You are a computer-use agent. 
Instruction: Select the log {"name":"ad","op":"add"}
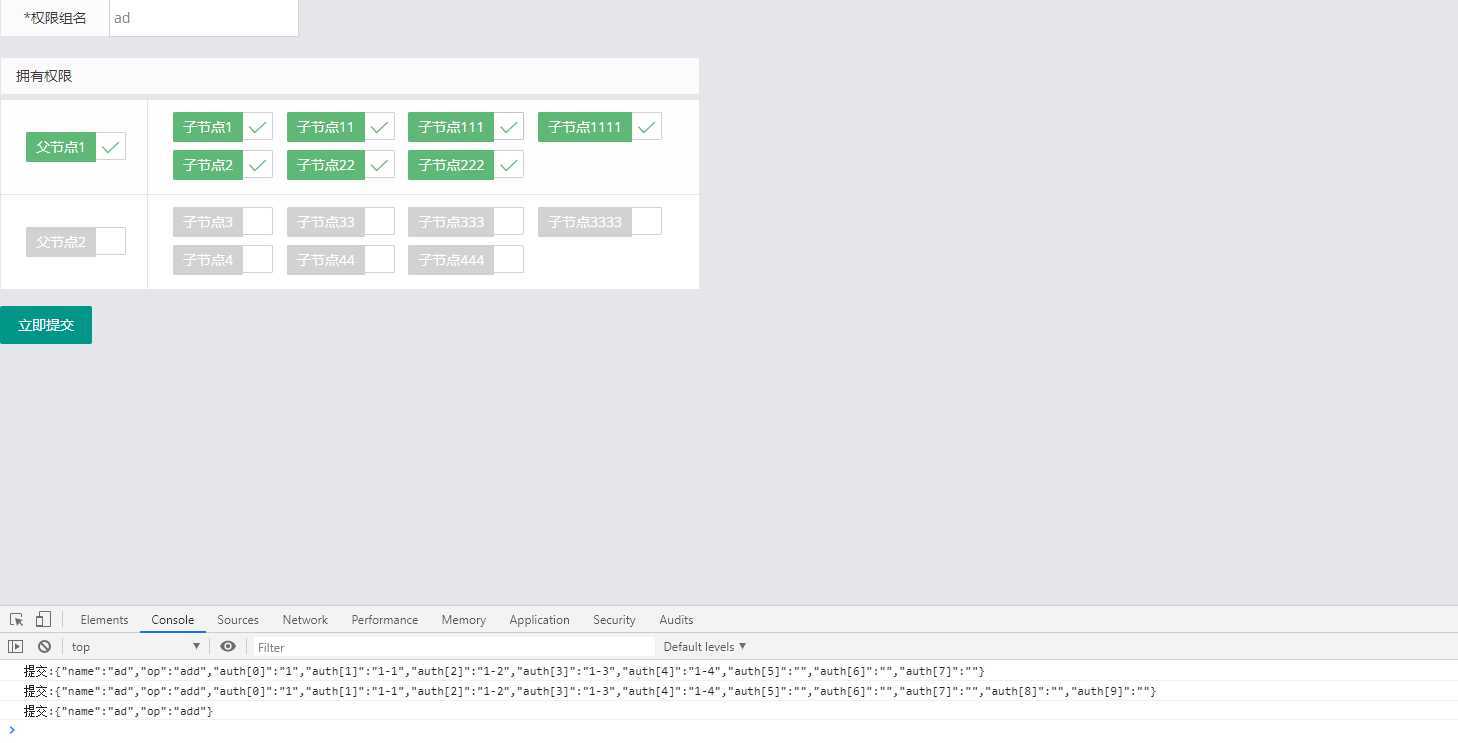pyautogui.click(x=729, y=711)
